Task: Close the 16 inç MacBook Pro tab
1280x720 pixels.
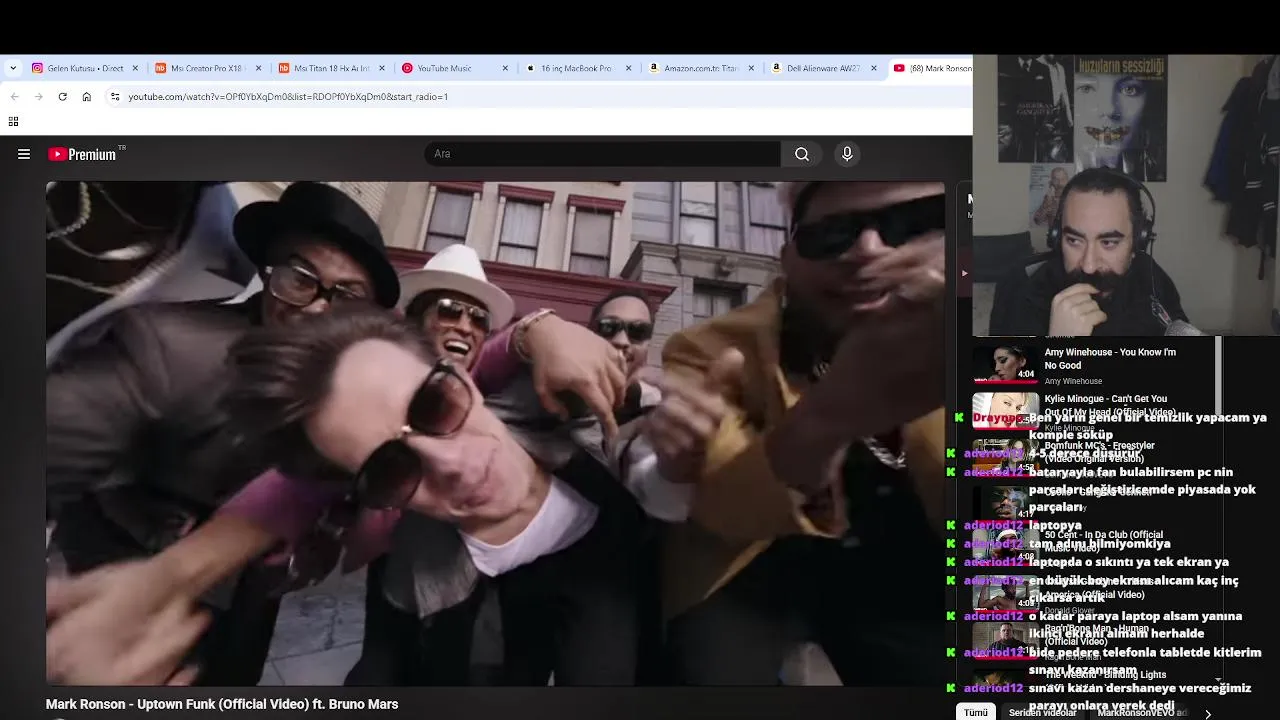Action: tap(629, 68)
